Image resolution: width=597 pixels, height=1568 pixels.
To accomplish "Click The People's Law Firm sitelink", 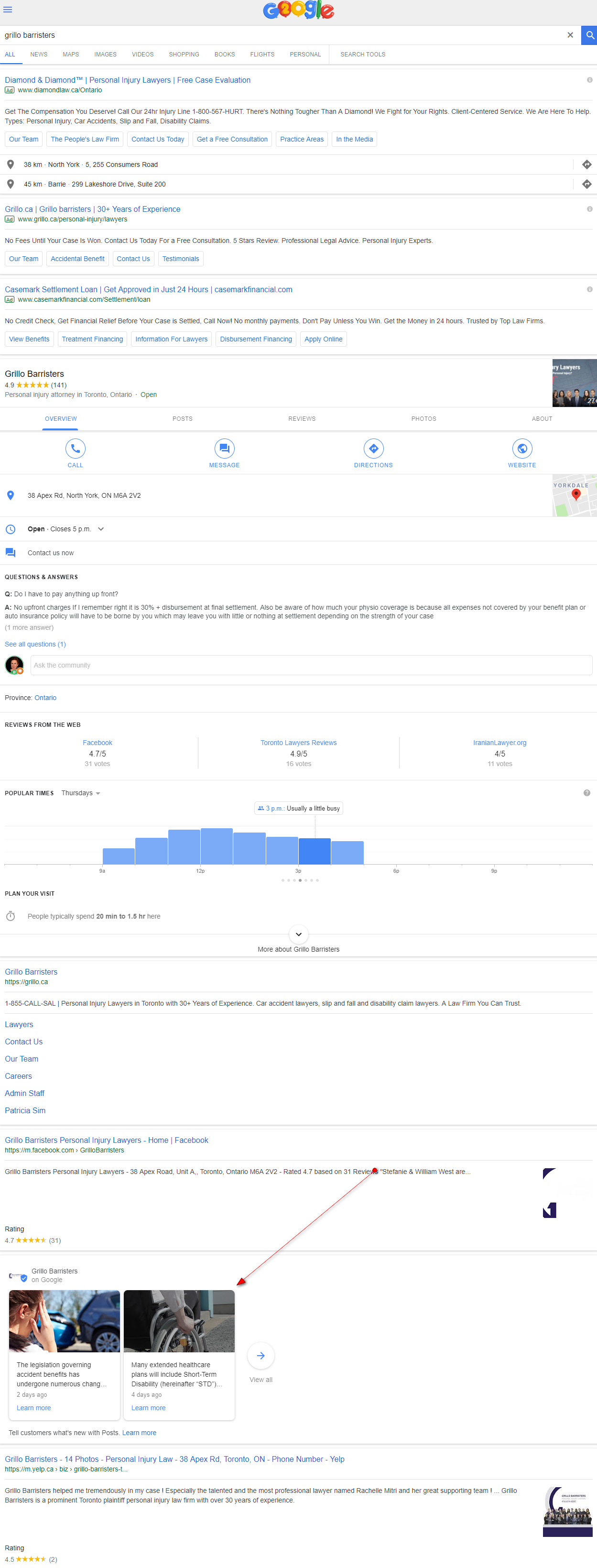I will coord(85,139).
